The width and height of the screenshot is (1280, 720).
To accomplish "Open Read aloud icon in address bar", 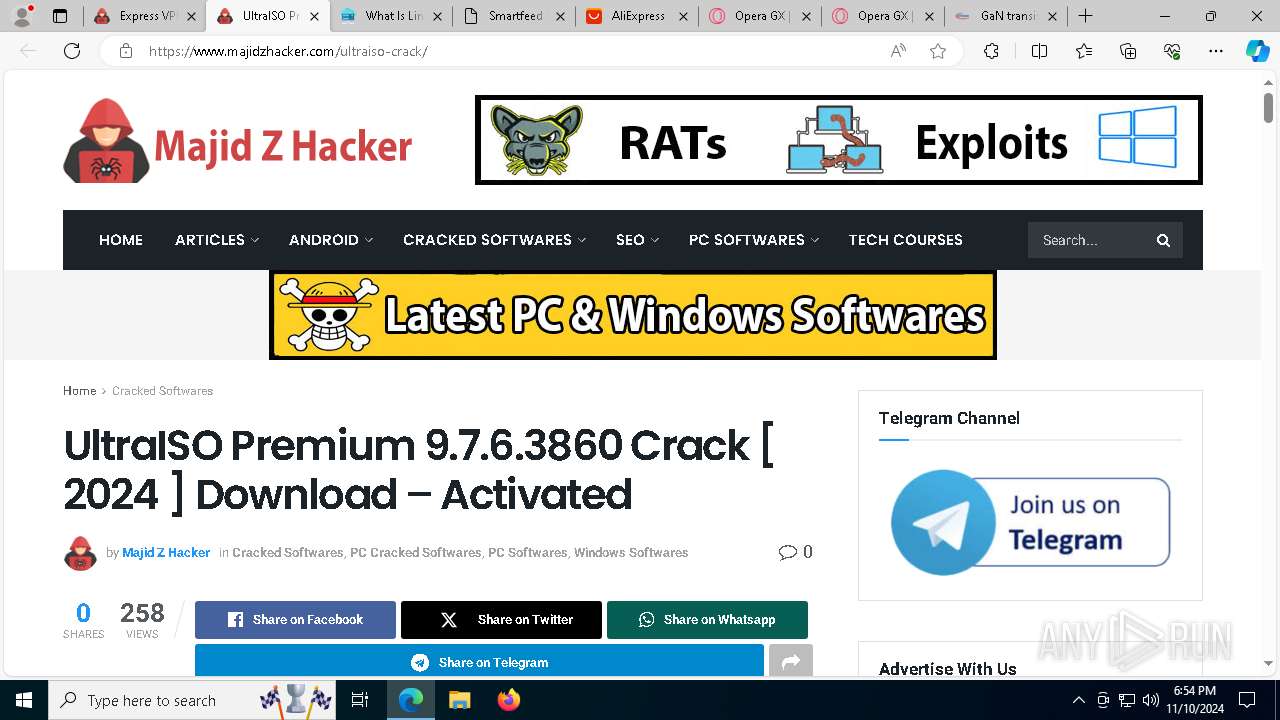I will (x=898, y=51).
